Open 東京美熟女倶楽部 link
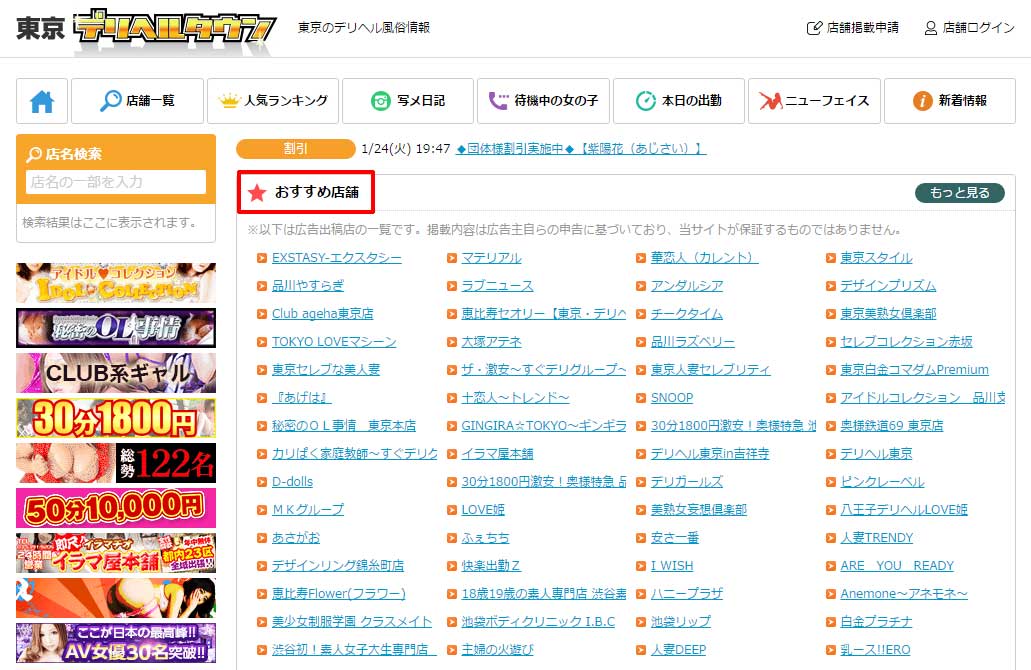1031x670 pixels. point(888,314)
